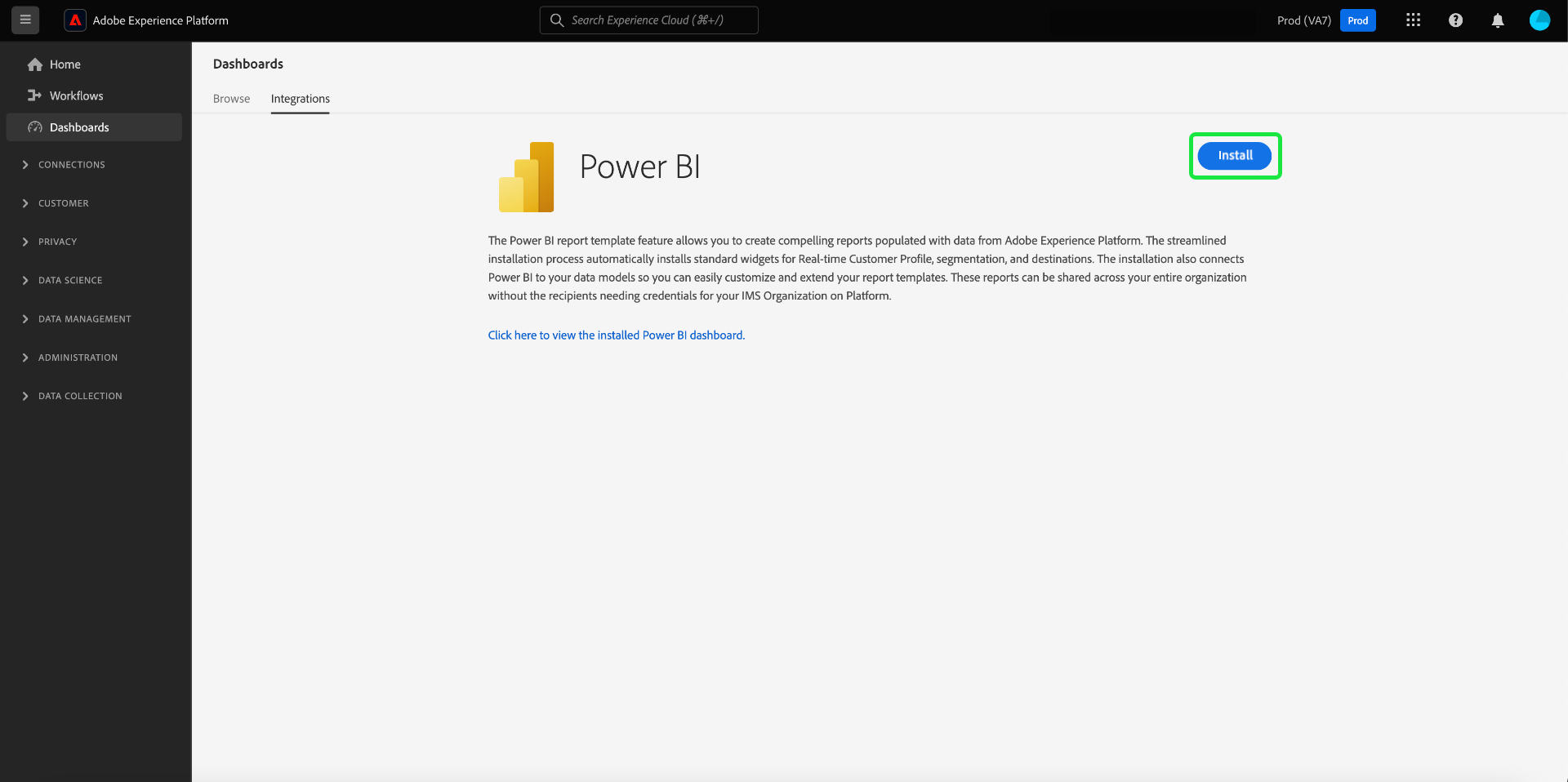Click the CONNECTIONS label in sidebar

(72, 165)
